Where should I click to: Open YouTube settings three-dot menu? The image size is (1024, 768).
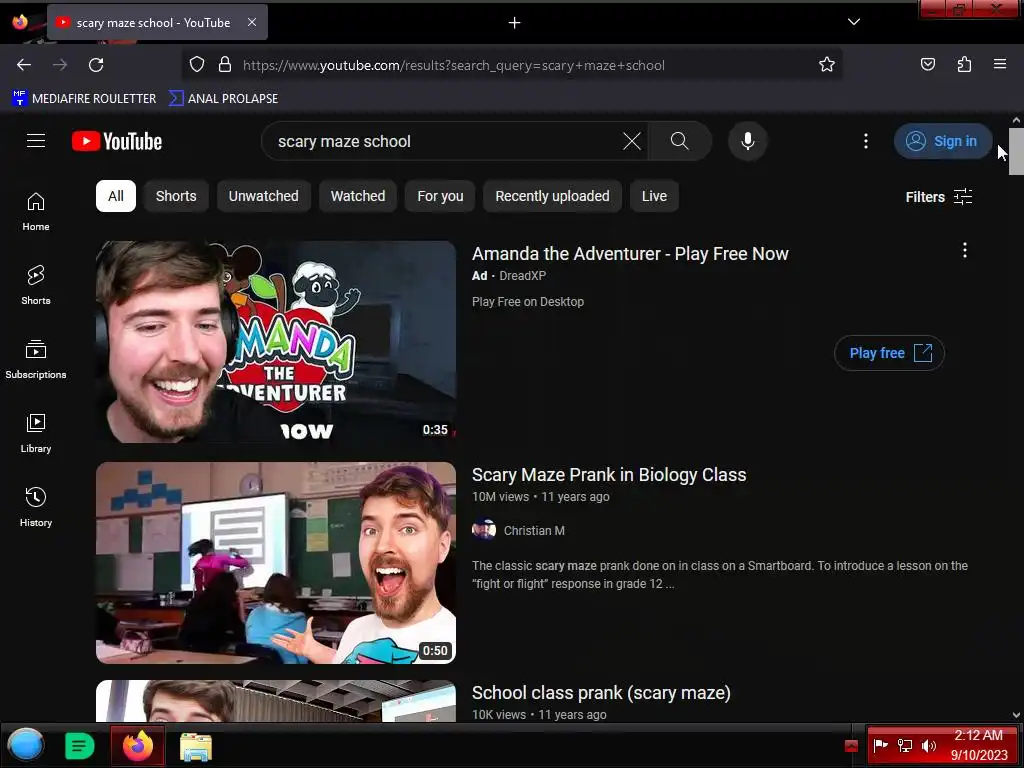(866, 141)
